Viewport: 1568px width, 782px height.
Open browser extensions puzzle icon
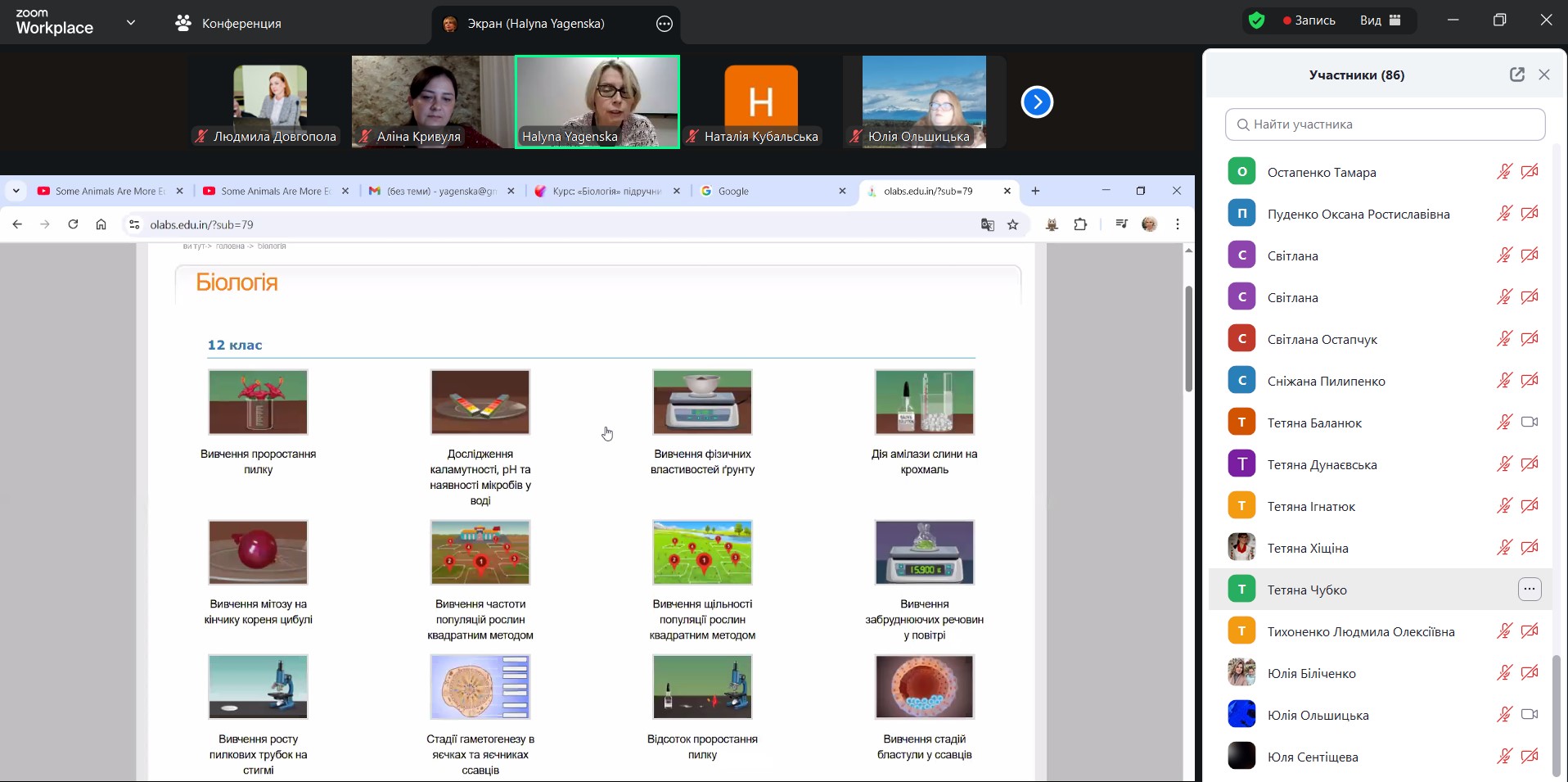pyautogui.click(x=1080, y=224)
